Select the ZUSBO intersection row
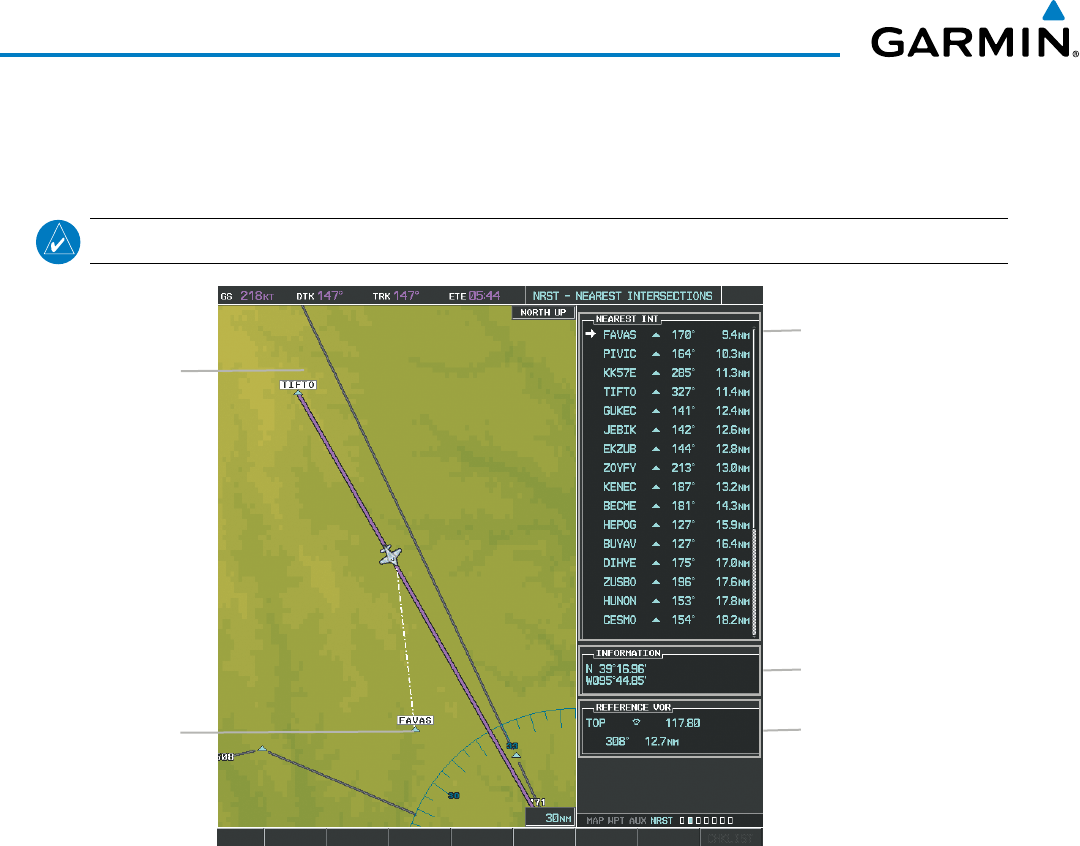Image resolution: width=1080 pixels, height=846 pixels. pos(676,582)
